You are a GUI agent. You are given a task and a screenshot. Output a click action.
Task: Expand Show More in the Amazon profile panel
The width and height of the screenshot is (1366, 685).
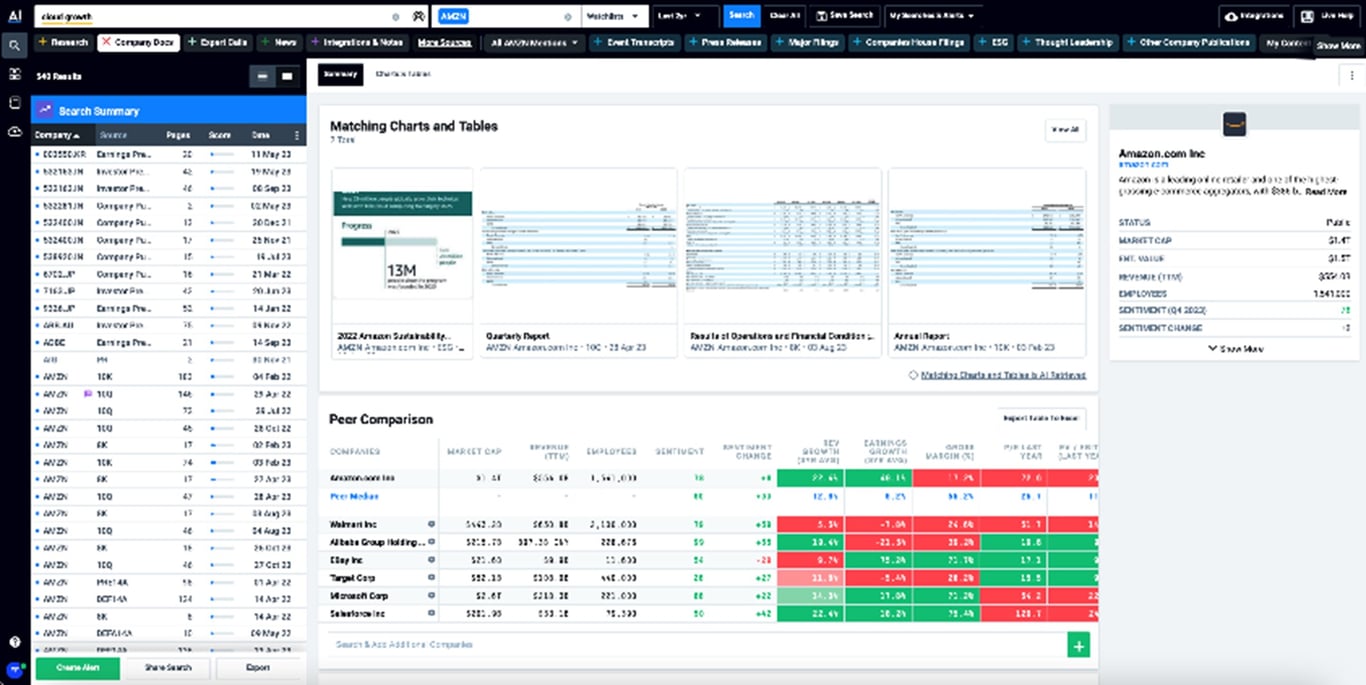point(1237,348)
